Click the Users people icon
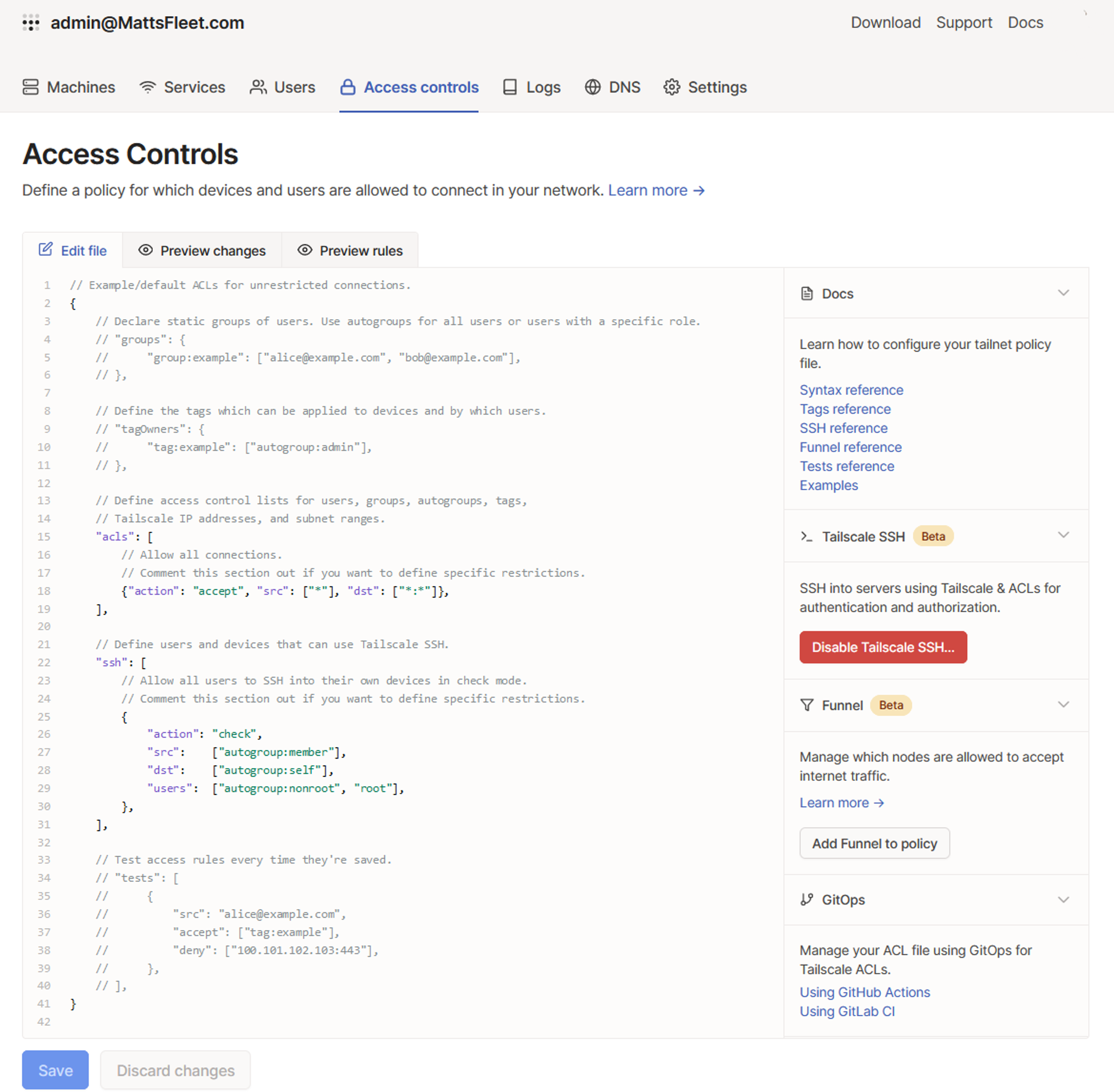Screen dimensions: 1114x1092 pos(258,87)
